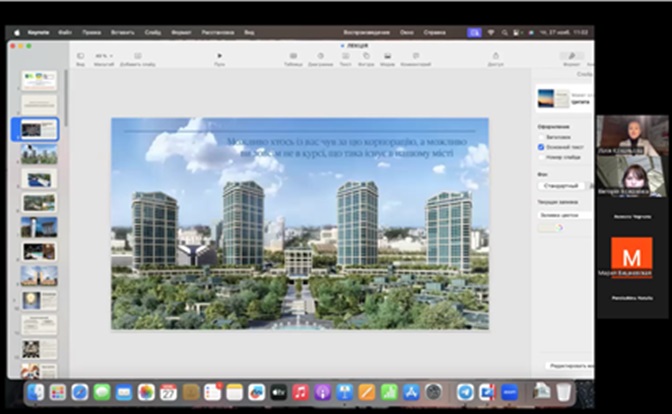
Task: Insert a table using the Таблица icon
Action: pyautogui.click(x=292, y=56)
